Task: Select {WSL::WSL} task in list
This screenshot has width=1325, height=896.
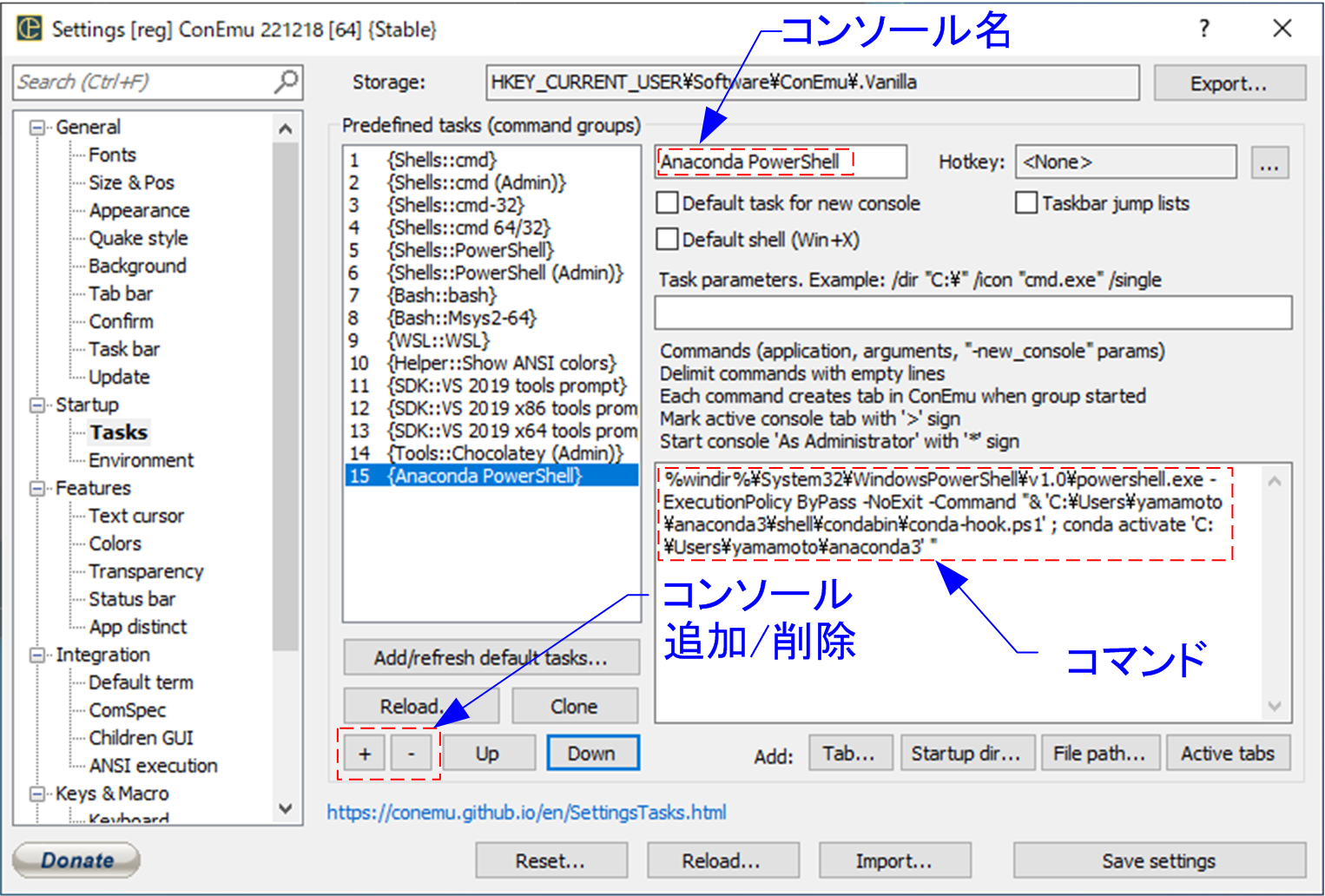Action: 491,340
